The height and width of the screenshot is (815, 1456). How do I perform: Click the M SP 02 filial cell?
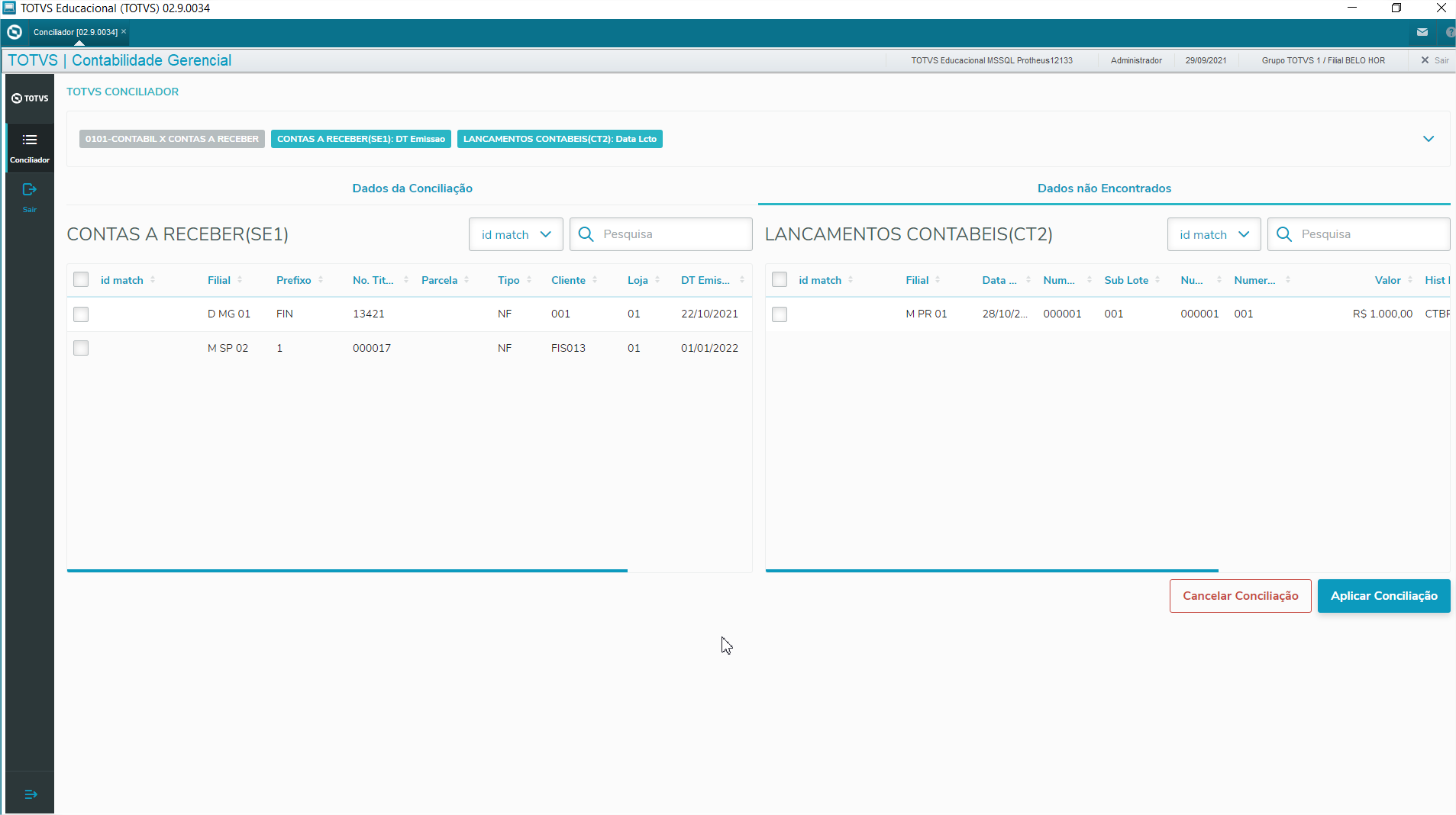click(x=228, y=348)
